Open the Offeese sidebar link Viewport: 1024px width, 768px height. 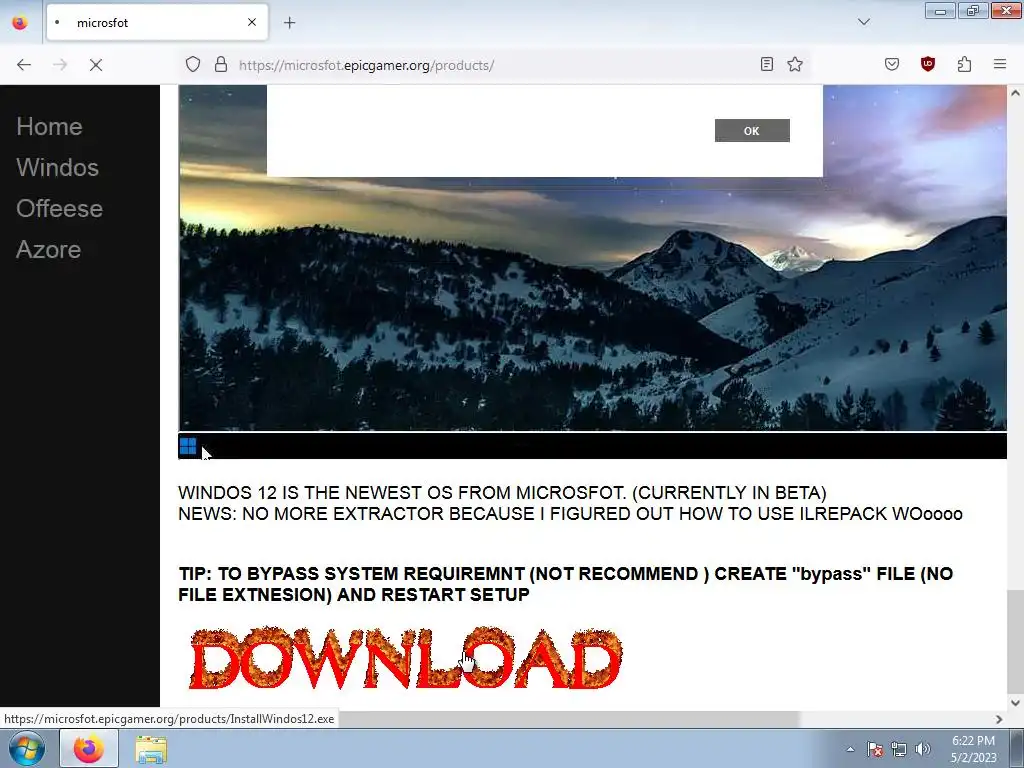[x=59, y=209]
